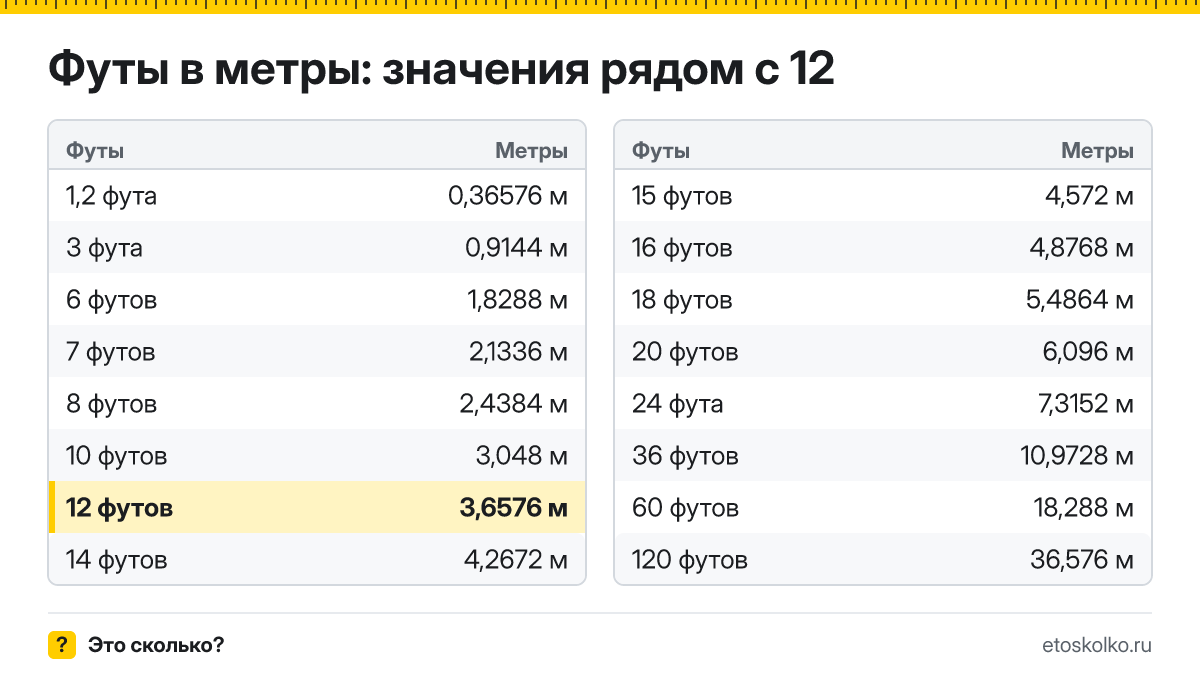
Task: Click the '18,288 м' value
Action: [x=1084, y=508]
